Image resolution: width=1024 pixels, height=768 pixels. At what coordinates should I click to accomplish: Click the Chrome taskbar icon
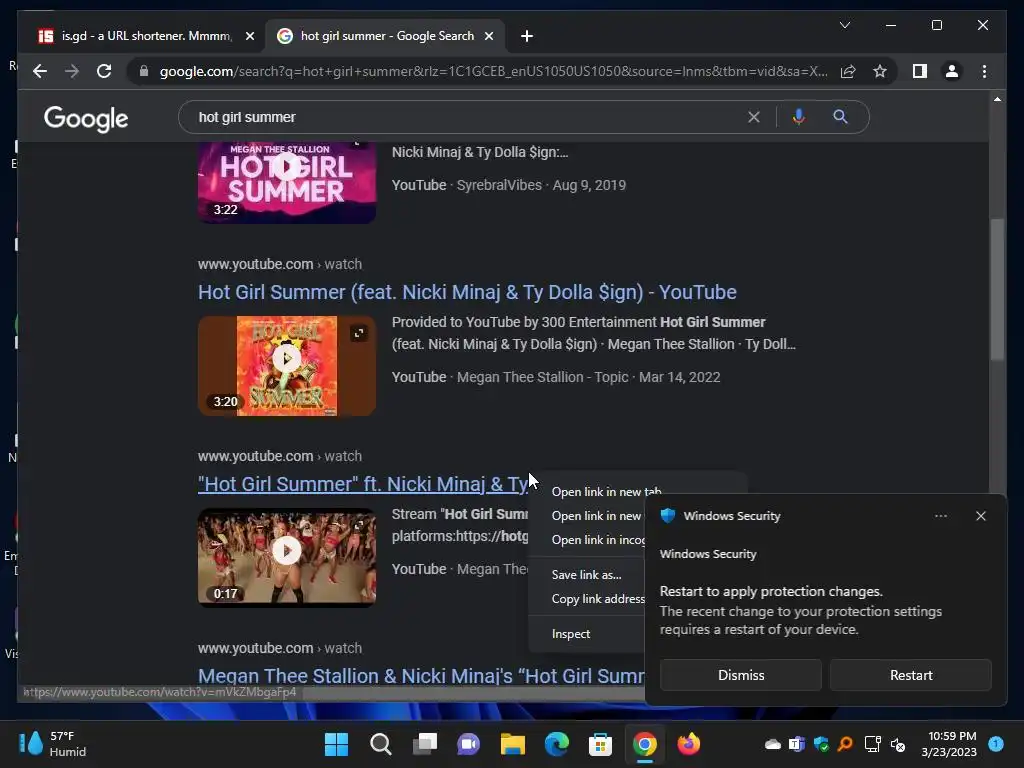645,744
